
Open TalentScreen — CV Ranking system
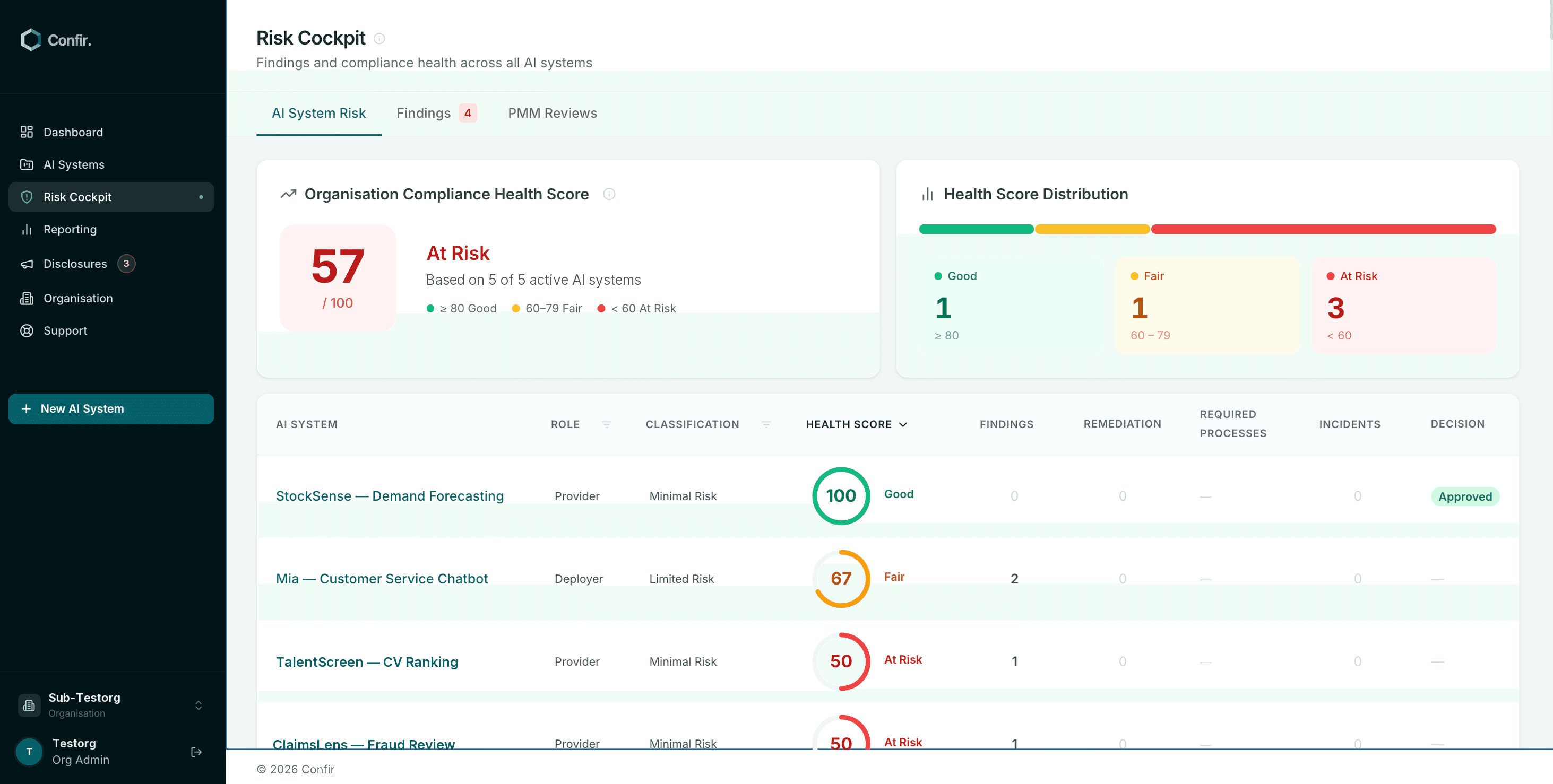click(367, 661)
